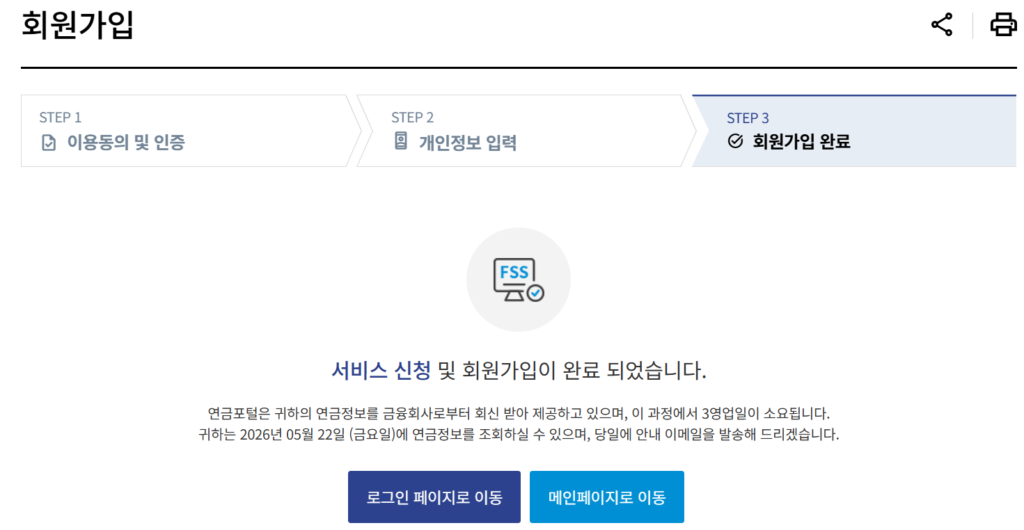The width and height of the screenshot is (1024, 530).
Task: Click the 회원가입 page heading
Action: [x=78, y=25]
